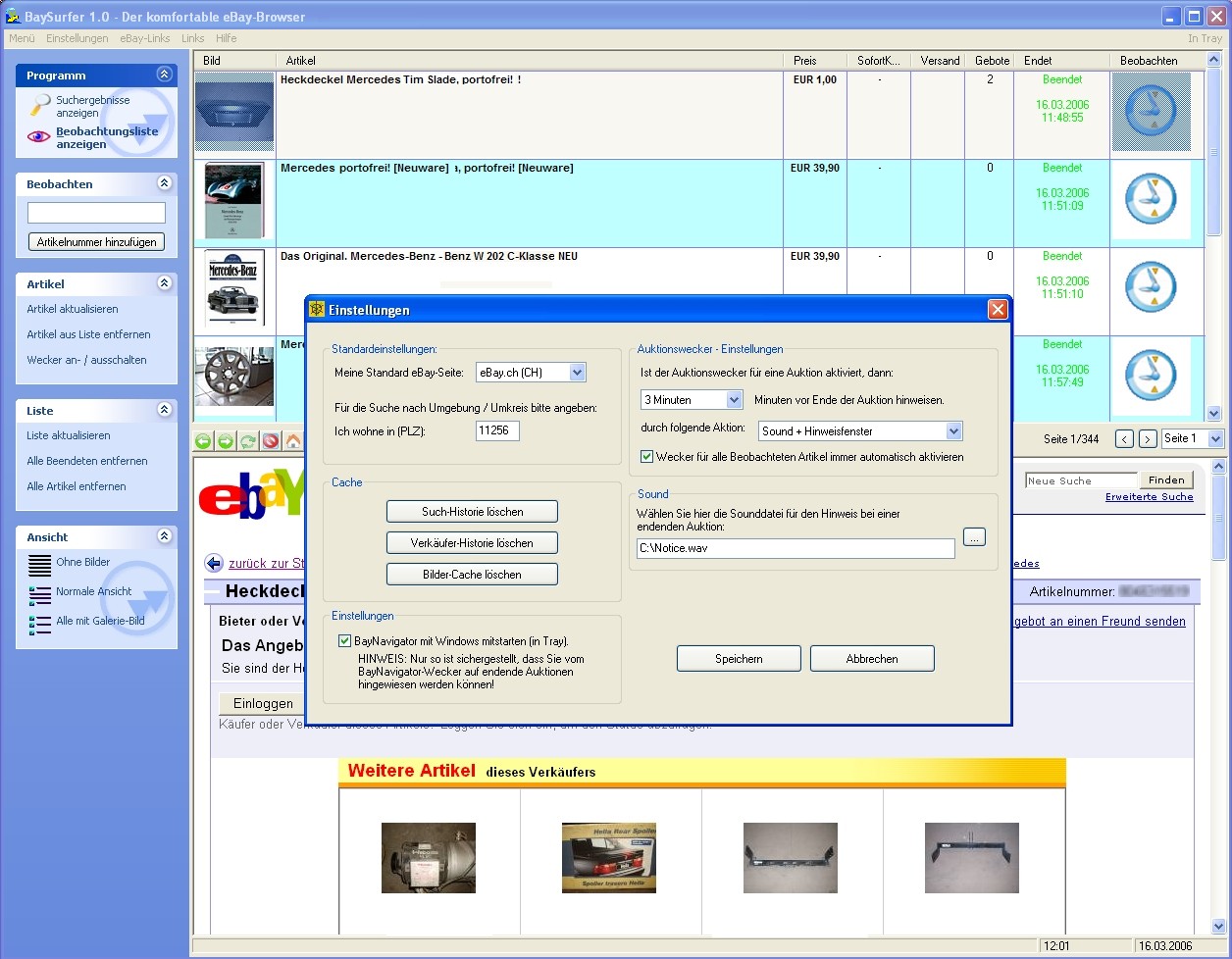Click Wecker an- / ausschalten link
Image resolution: width=1232 pixels, height=959 pixels.
(86, 360)
